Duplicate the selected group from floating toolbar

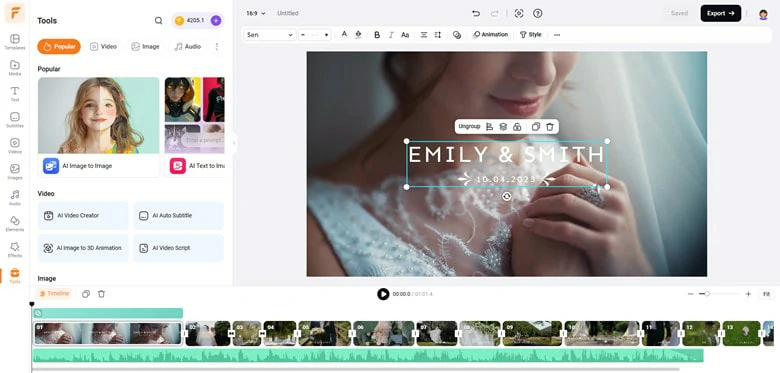click(536, 127)
